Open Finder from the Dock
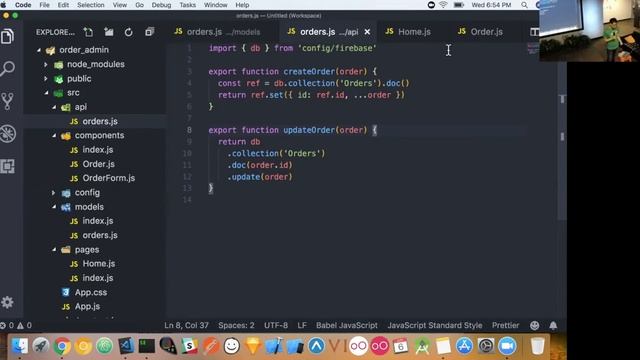The height and width of the screenshot is (360, 640). pos(20,346)
